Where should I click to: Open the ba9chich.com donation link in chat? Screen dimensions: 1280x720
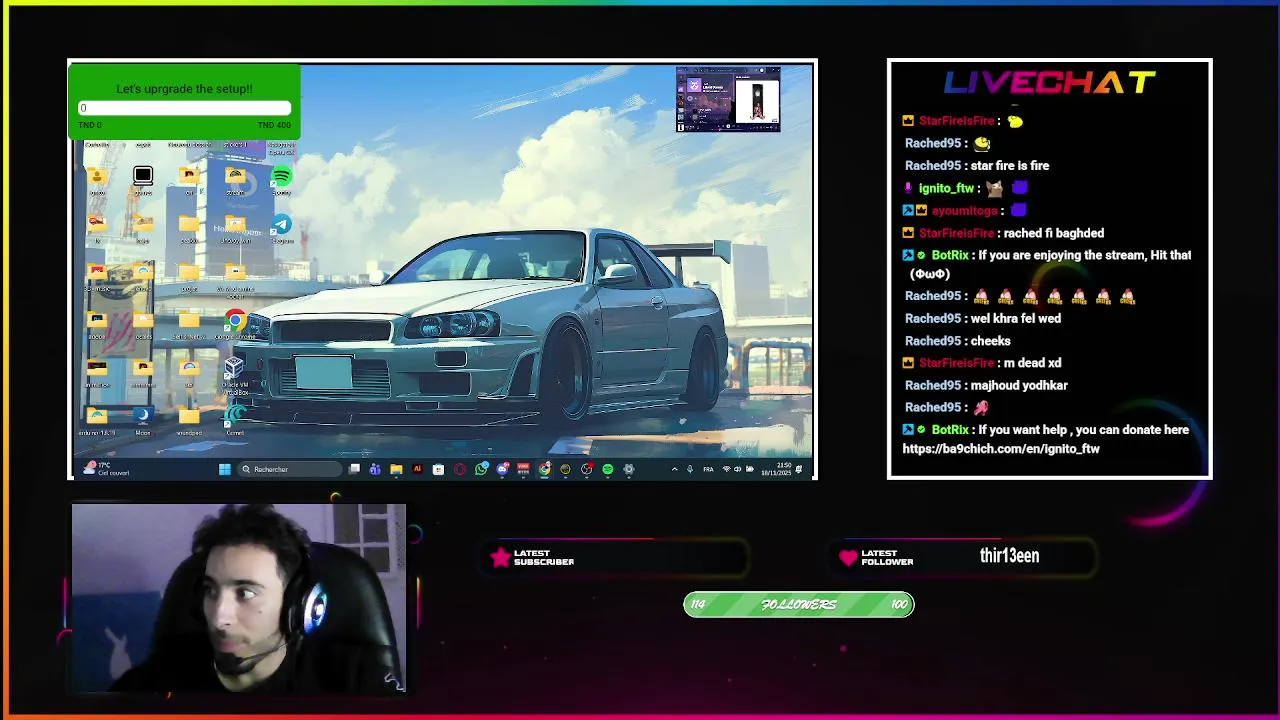1001,449
